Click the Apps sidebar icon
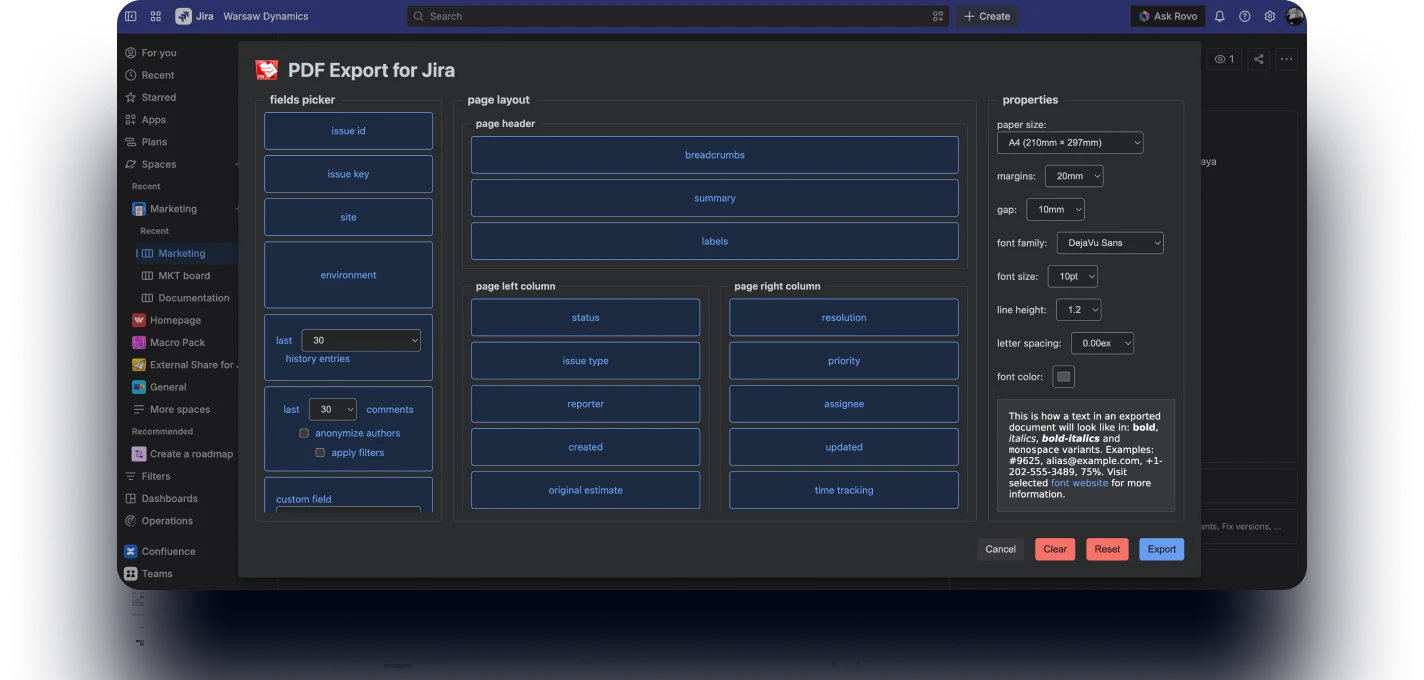Image resolution: width=1424 pixels, height=680 pixels. [x=131, y=120]
